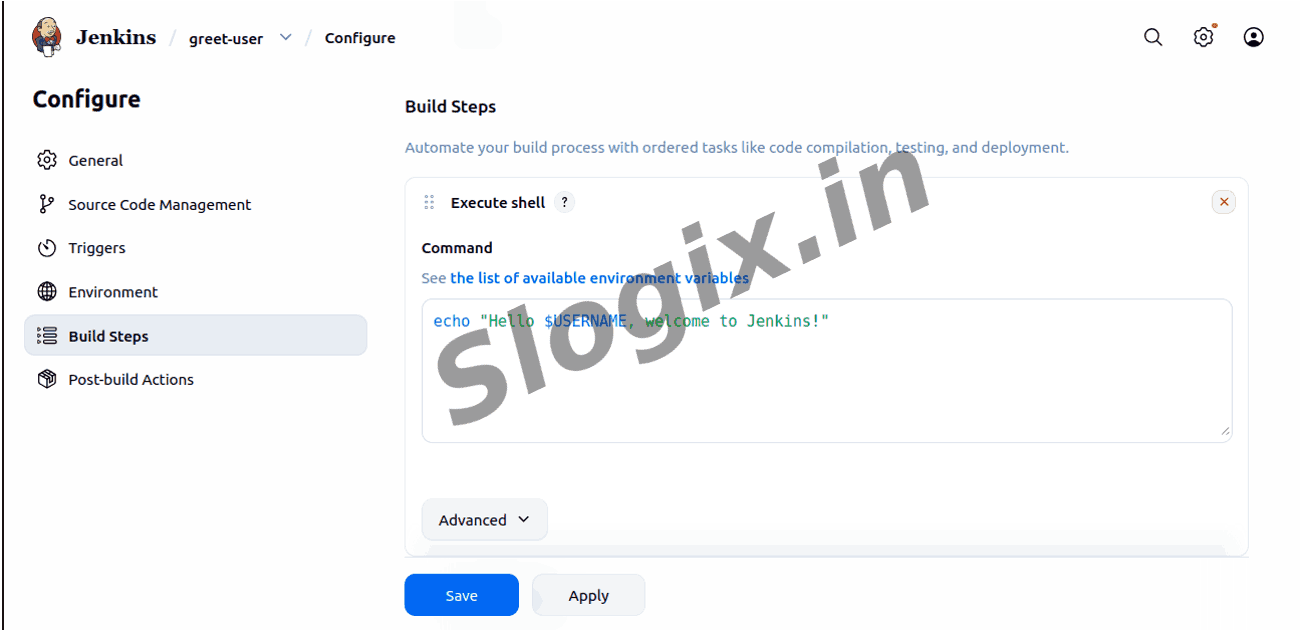
Task: Select the Build Steps sidebar item
Action: click(x=196, y=336)
